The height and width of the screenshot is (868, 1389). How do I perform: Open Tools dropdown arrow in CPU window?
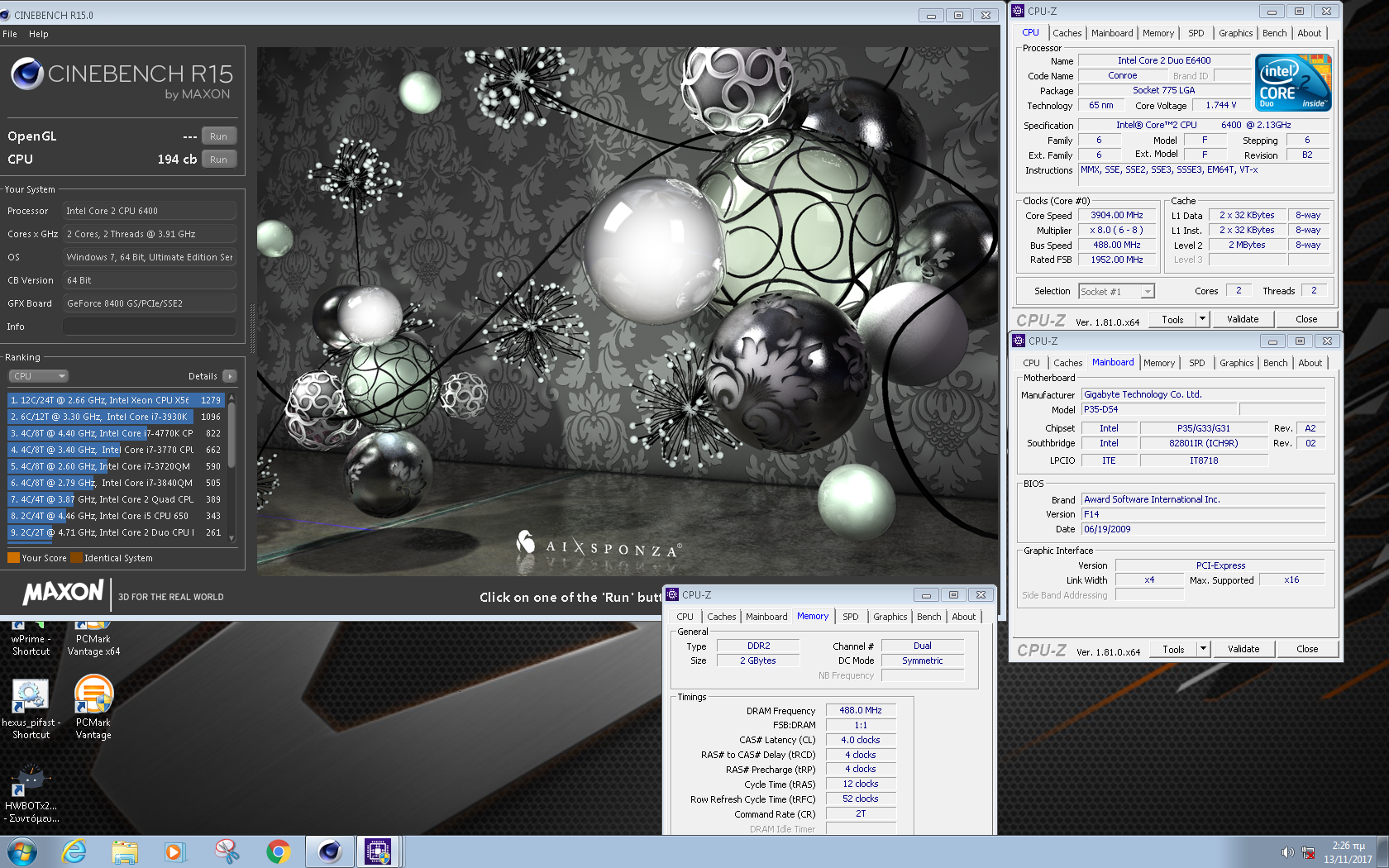1202,319
